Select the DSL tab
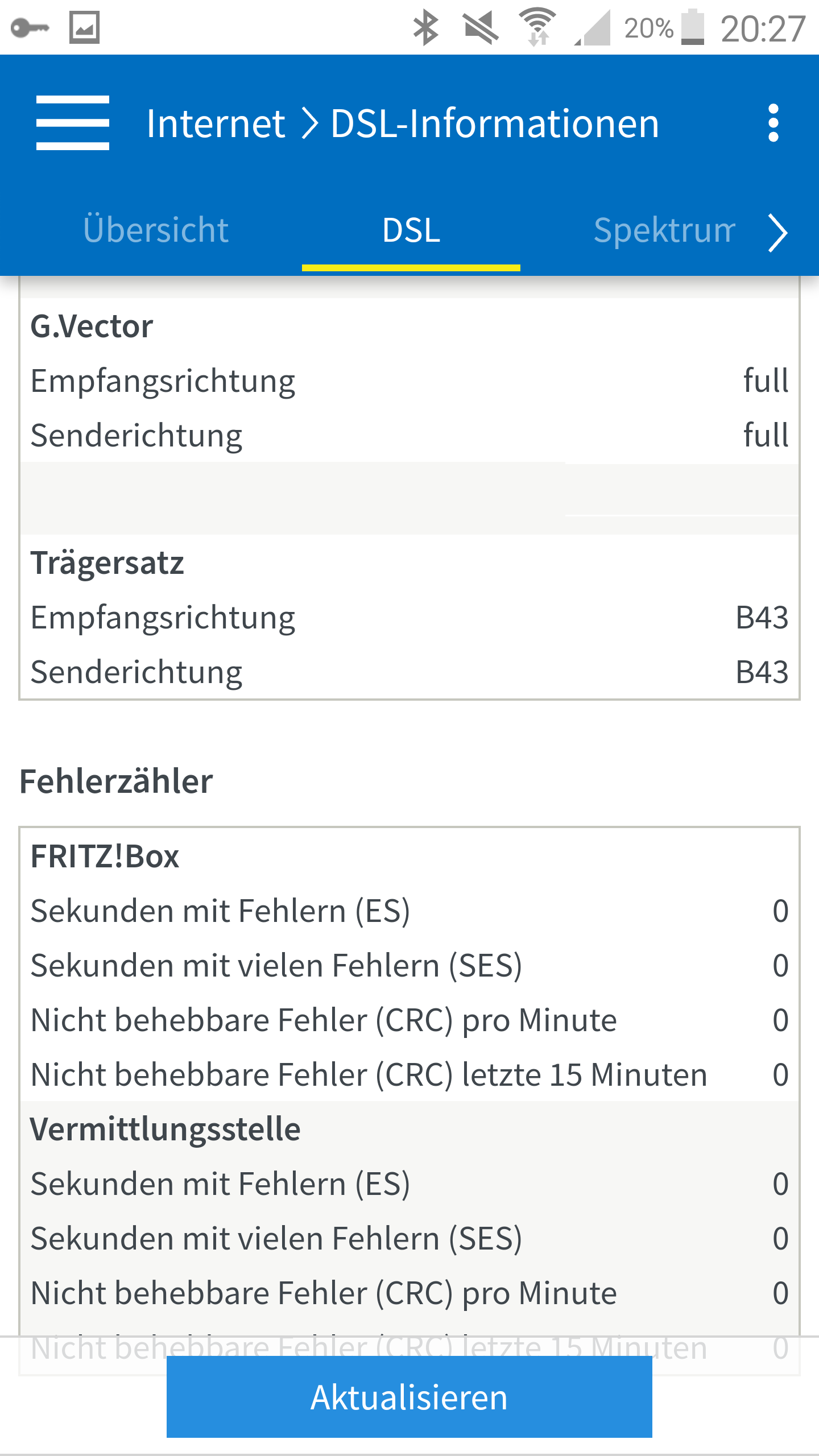 pyautogui.click(x=411, y=230)
